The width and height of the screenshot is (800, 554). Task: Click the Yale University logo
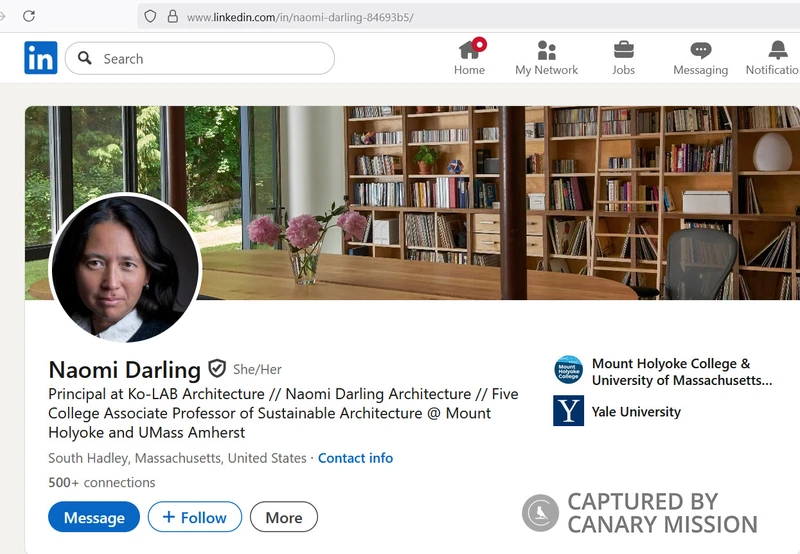pyautogui.click(x=568, y=411)
